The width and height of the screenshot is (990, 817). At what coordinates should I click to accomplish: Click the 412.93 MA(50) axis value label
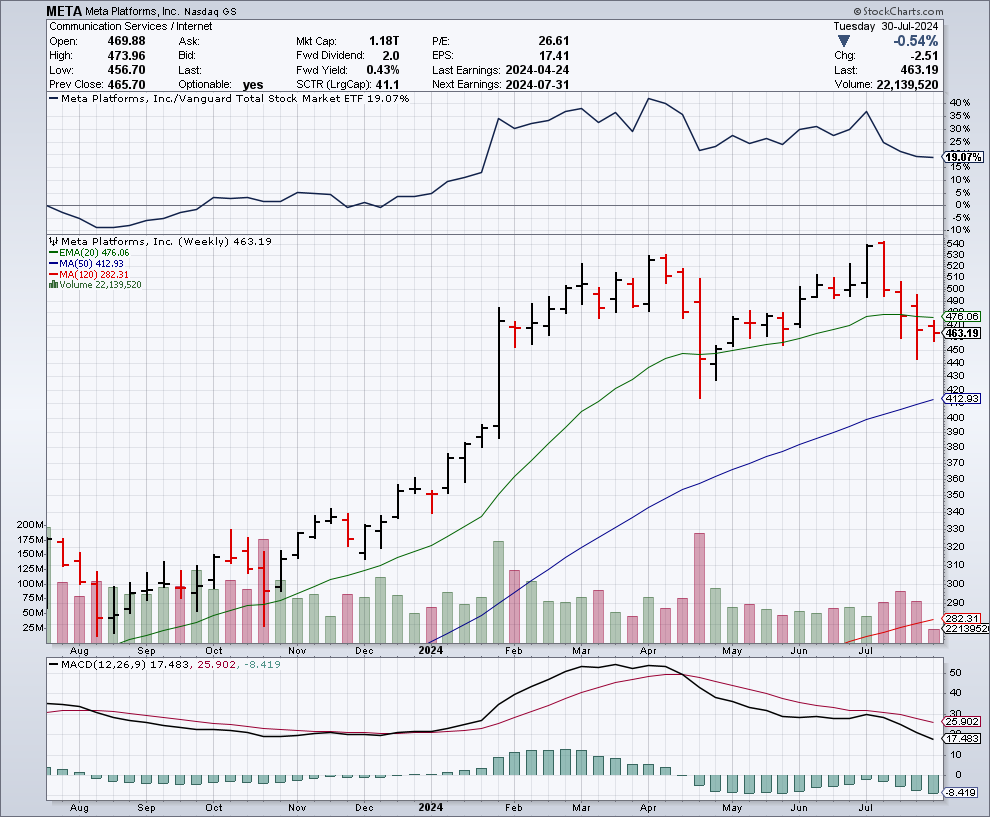click(x=963, y=399)
